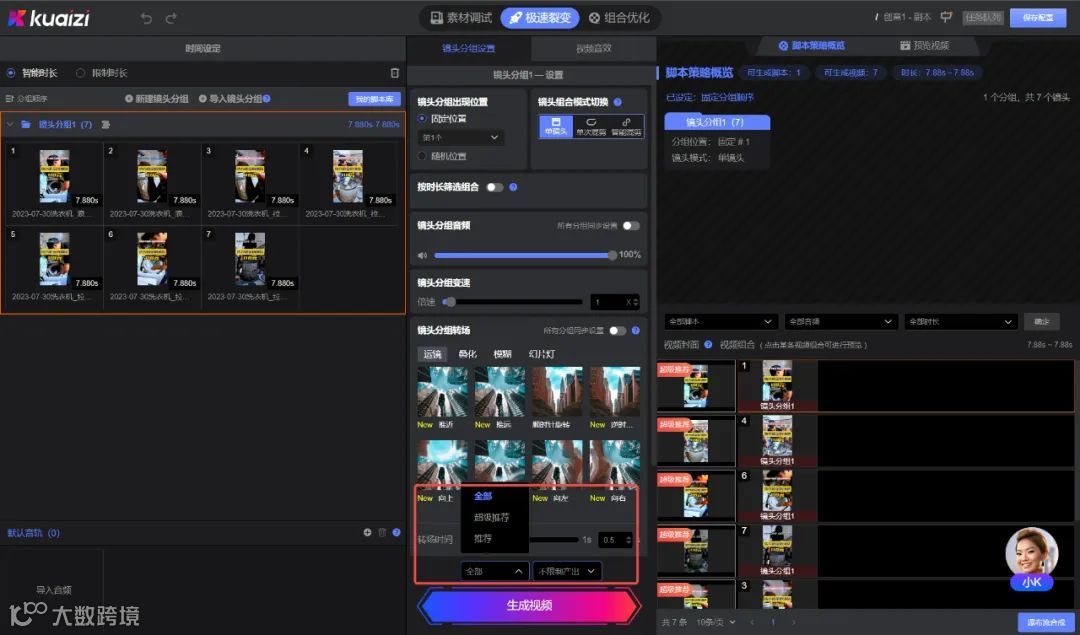1080x635 pixels.
Task: Open the 视频音效 tab
Action: point(594,48)
